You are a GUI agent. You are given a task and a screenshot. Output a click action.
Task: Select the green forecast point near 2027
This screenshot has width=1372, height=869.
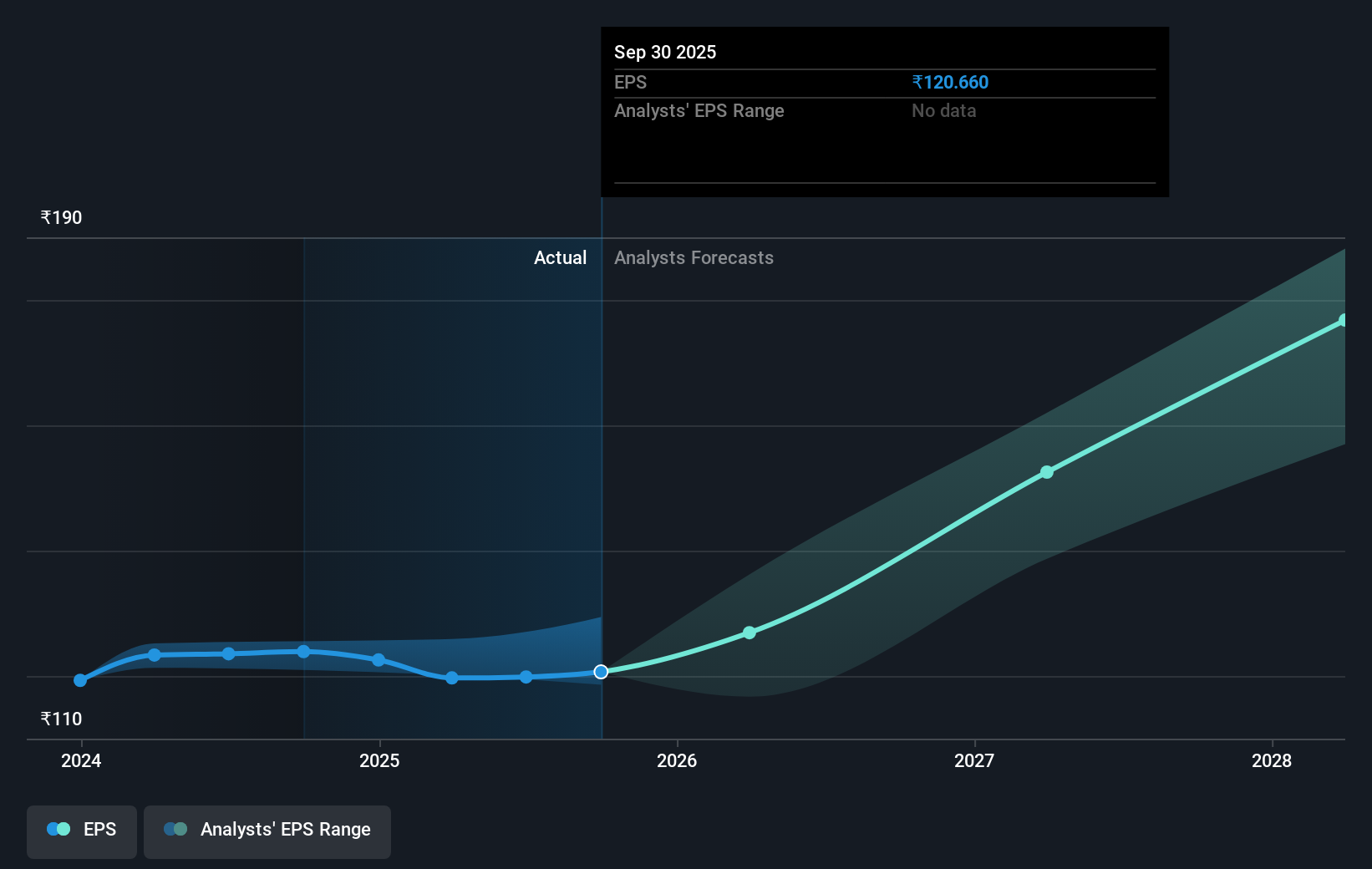(x=1047, y=473)
